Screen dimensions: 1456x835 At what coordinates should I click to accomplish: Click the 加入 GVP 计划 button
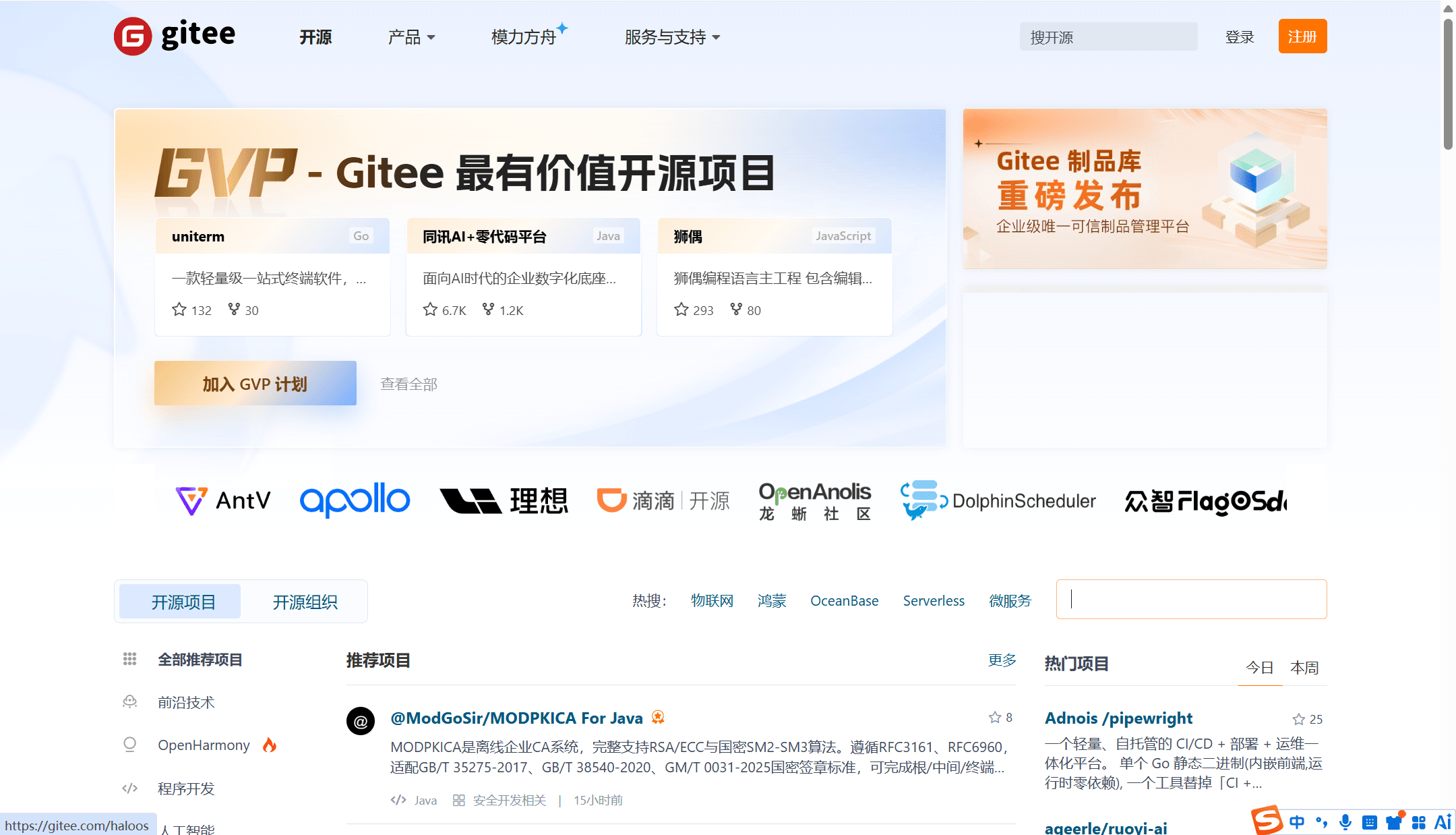(x=255, y=383)
